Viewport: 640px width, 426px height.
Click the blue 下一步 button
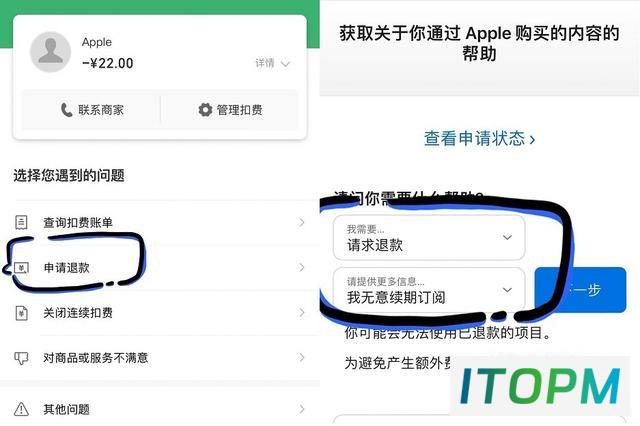click(x=580, y=290)
